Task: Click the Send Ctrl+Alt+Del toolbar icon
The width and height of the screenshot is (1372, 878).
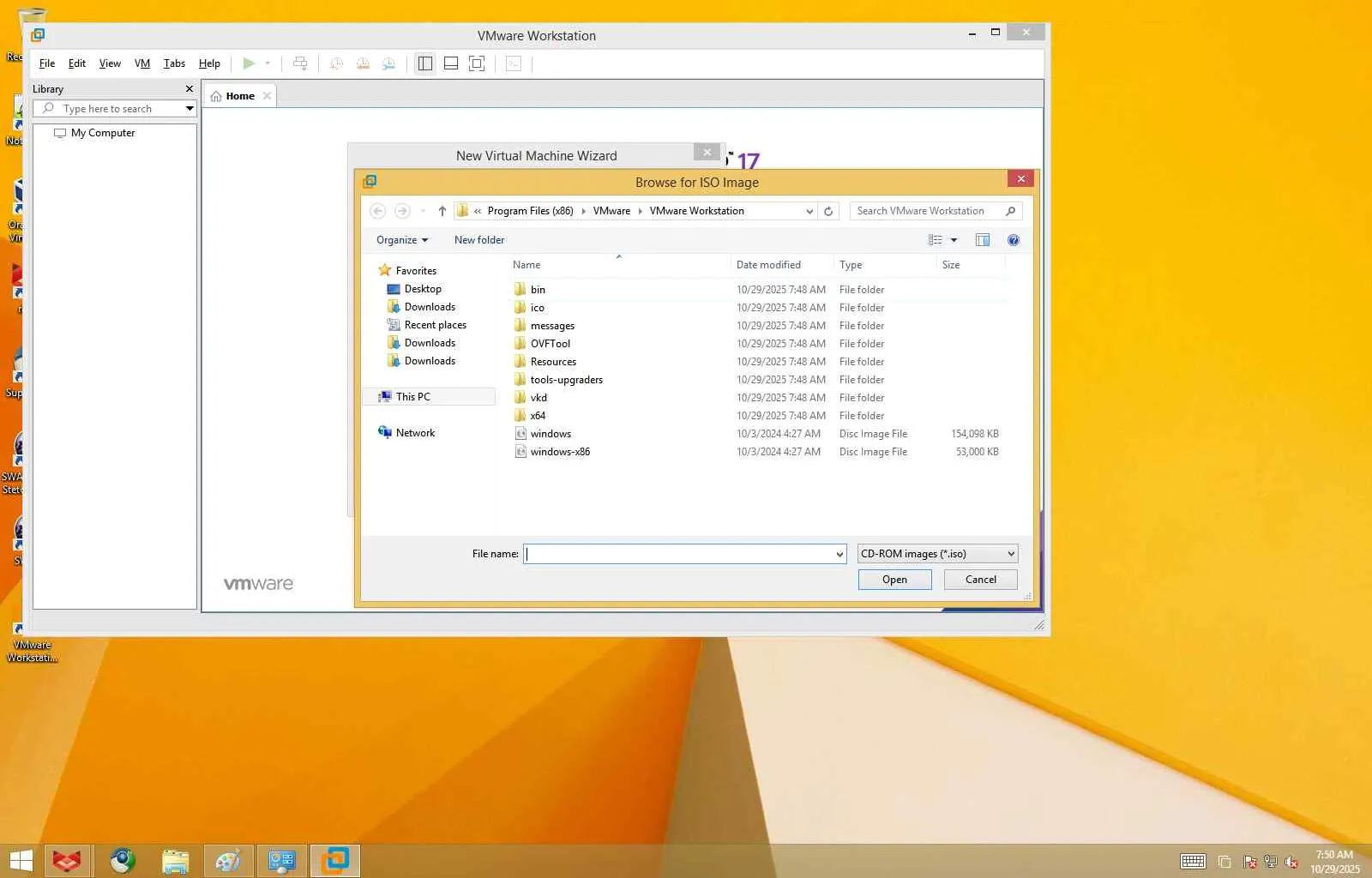Action: click(x=300, y=63)
